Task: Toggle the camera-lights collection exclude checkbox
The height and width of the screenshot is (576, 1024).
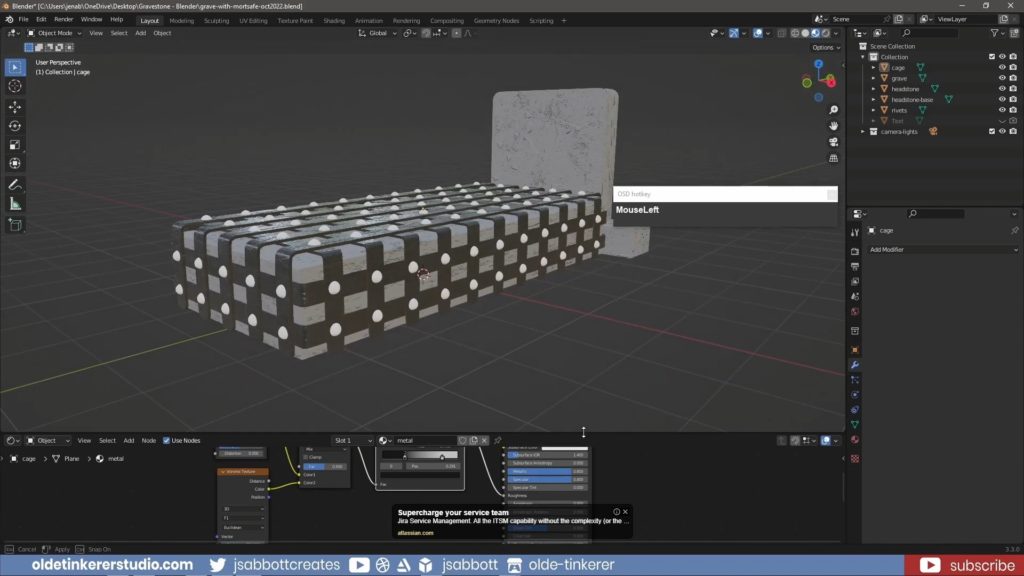Action: (x=992, y=131)
